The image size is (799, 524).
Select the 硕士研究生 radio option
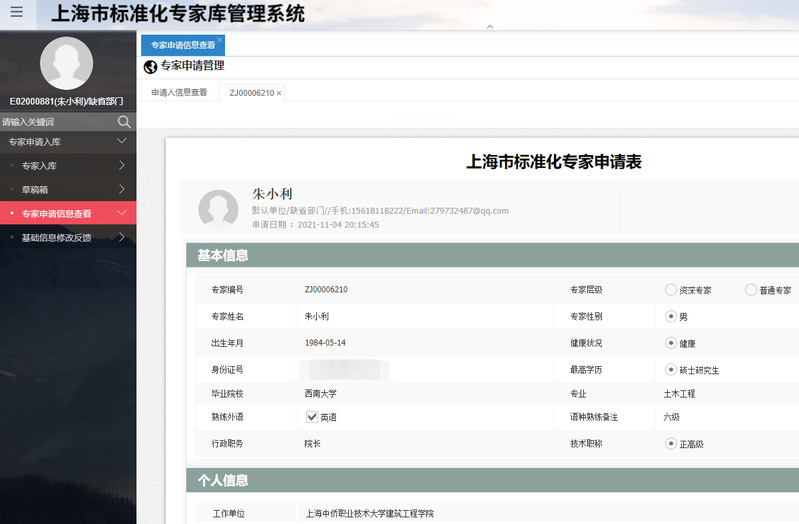pyautogui.click(x=671, y=369)
